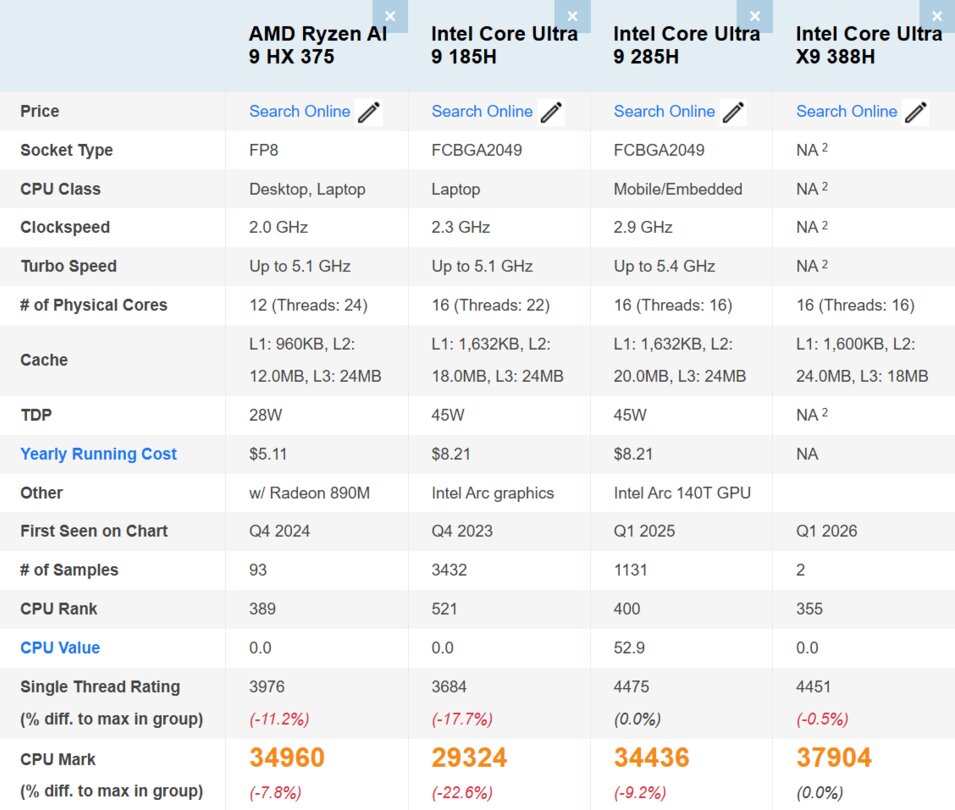Remove Intel Core Ultra 9 185H column
The height and width of the screenshot is (810, 955).
point(572,16)
